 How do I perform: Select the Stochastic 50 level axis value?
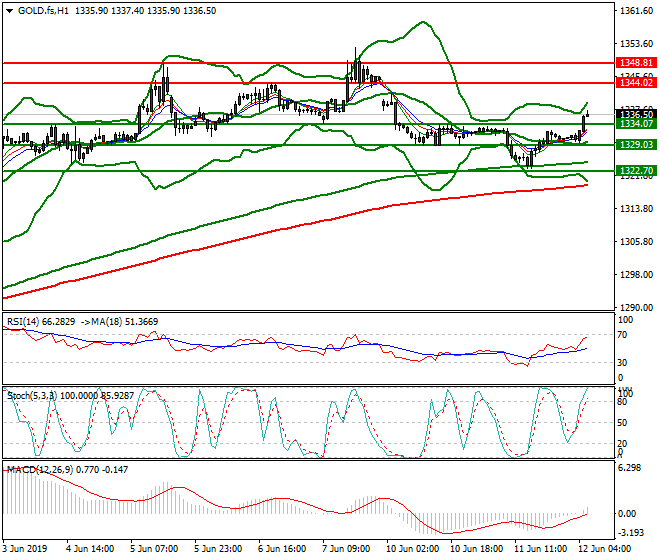click(x=623, y=423)
